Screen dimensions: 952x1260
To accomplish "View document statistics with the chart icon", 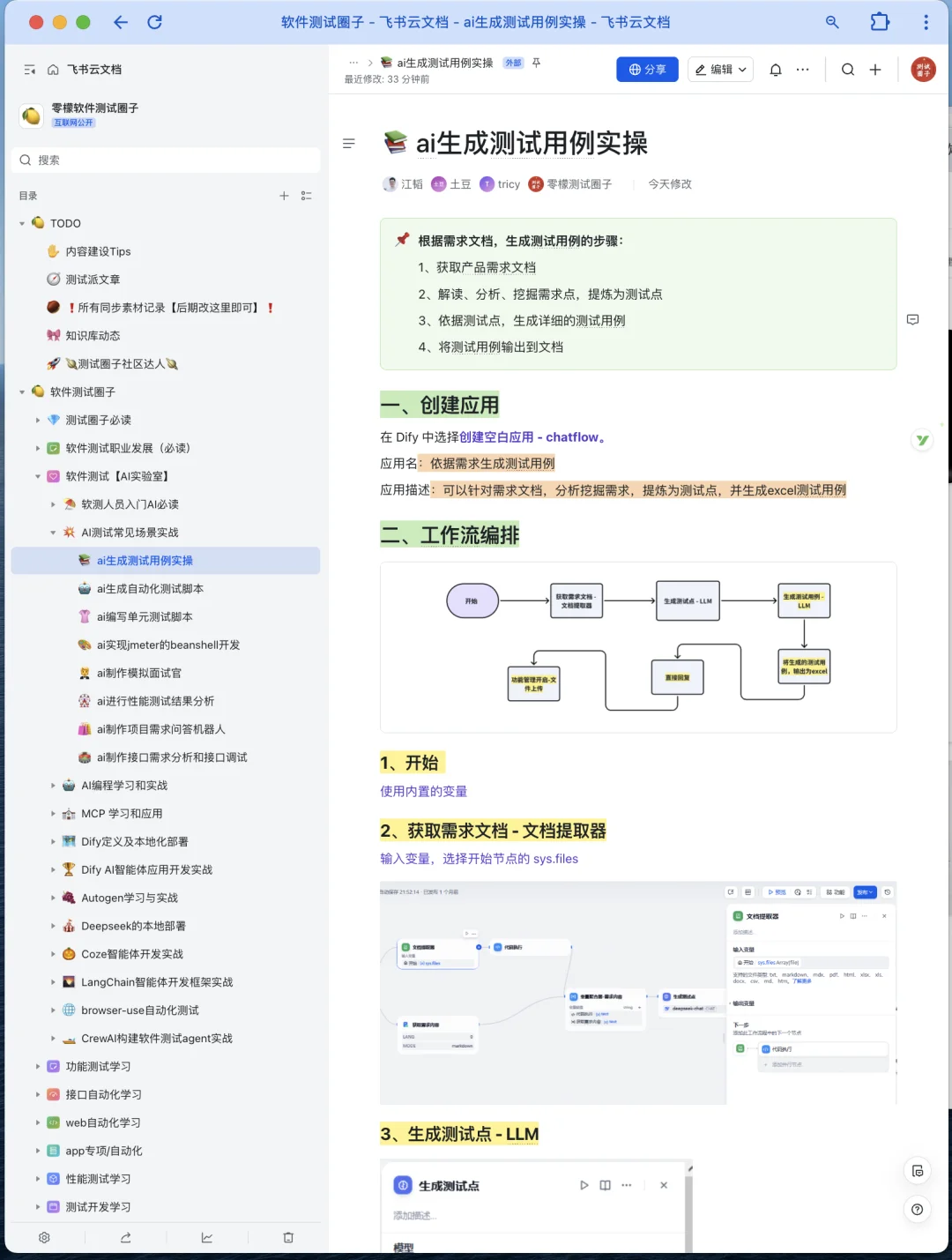I will click(x=206, y=1237).
